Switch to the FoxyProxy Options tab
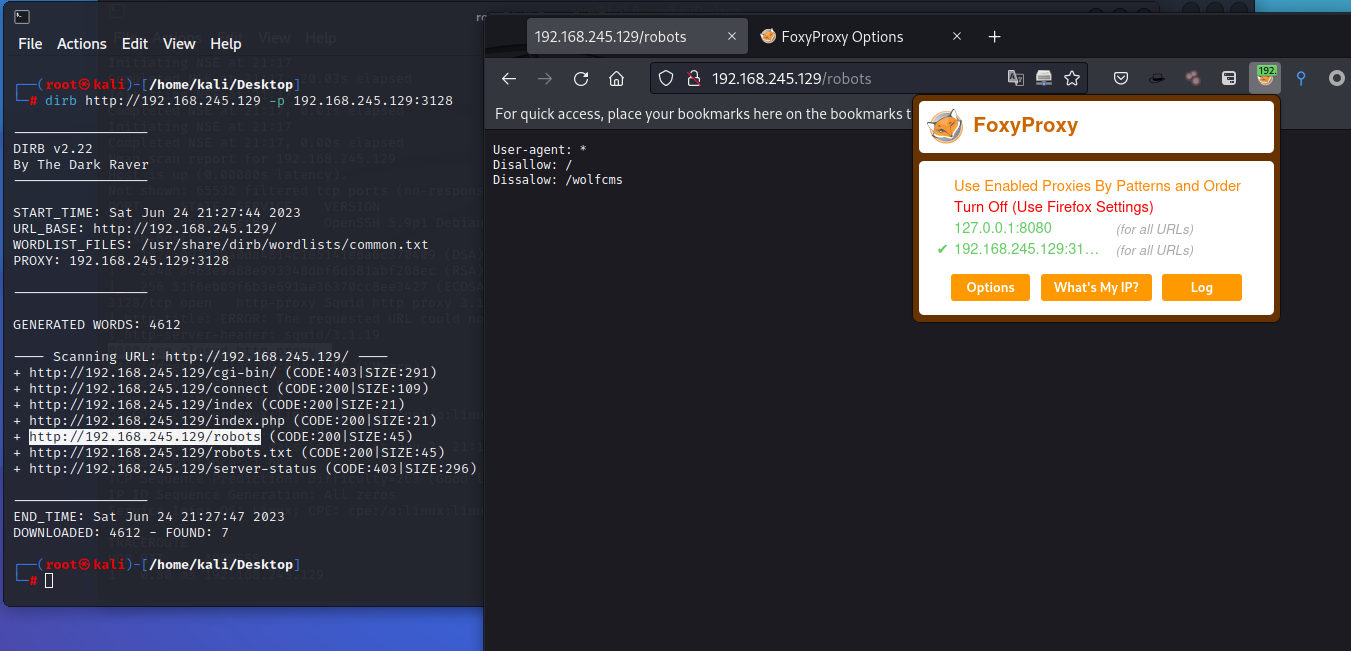 [860, 37]
